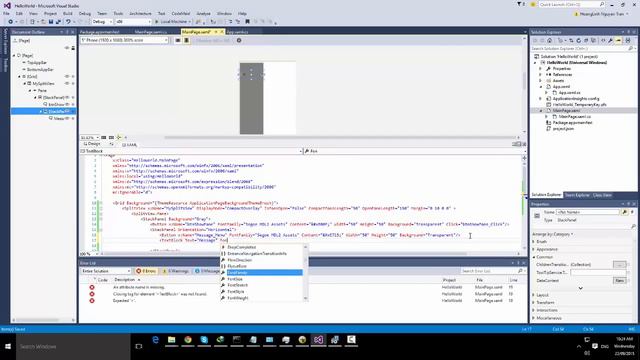Click Save All icon in toolbar
The height and width of the screenshot is (360, 640).
point(58,22)
